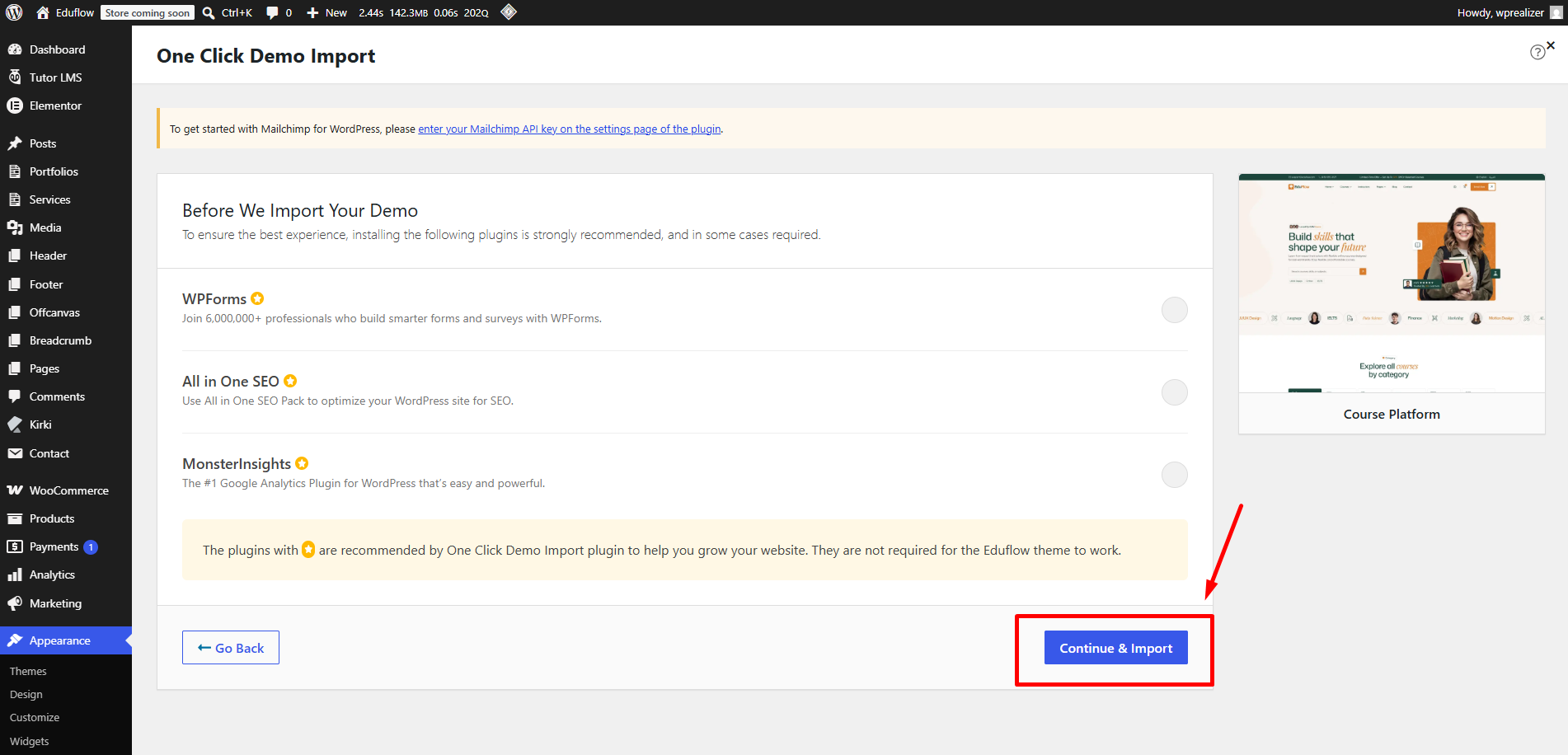Click the Media sidebar icon
The width and height of the screenshot is (1568, 755).
click(15, 227)
